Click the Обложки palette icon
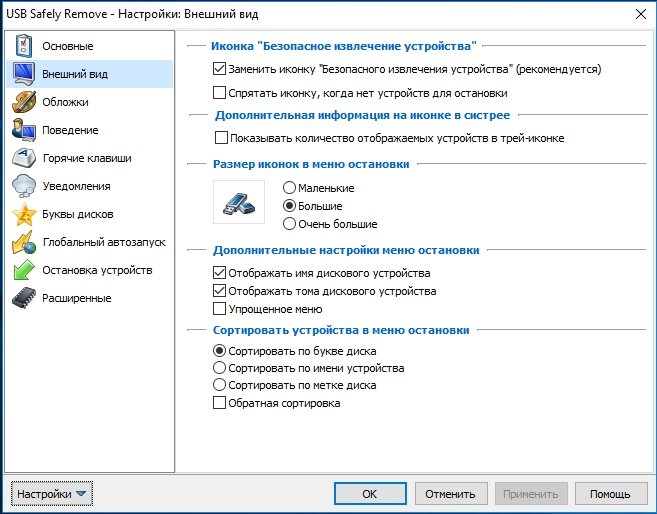Viewport: 657px width, 514px height. (23, 102)
